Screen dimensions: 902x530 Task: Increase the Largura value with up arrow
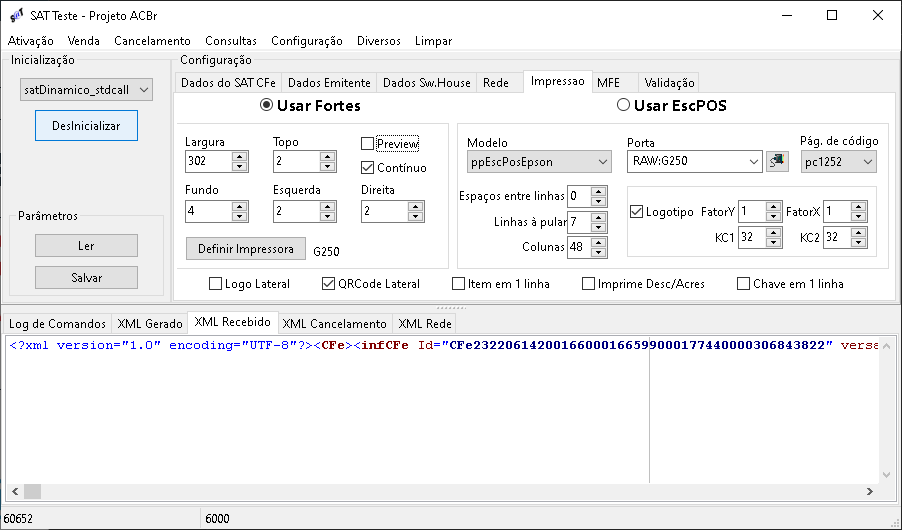click(240, 157)
